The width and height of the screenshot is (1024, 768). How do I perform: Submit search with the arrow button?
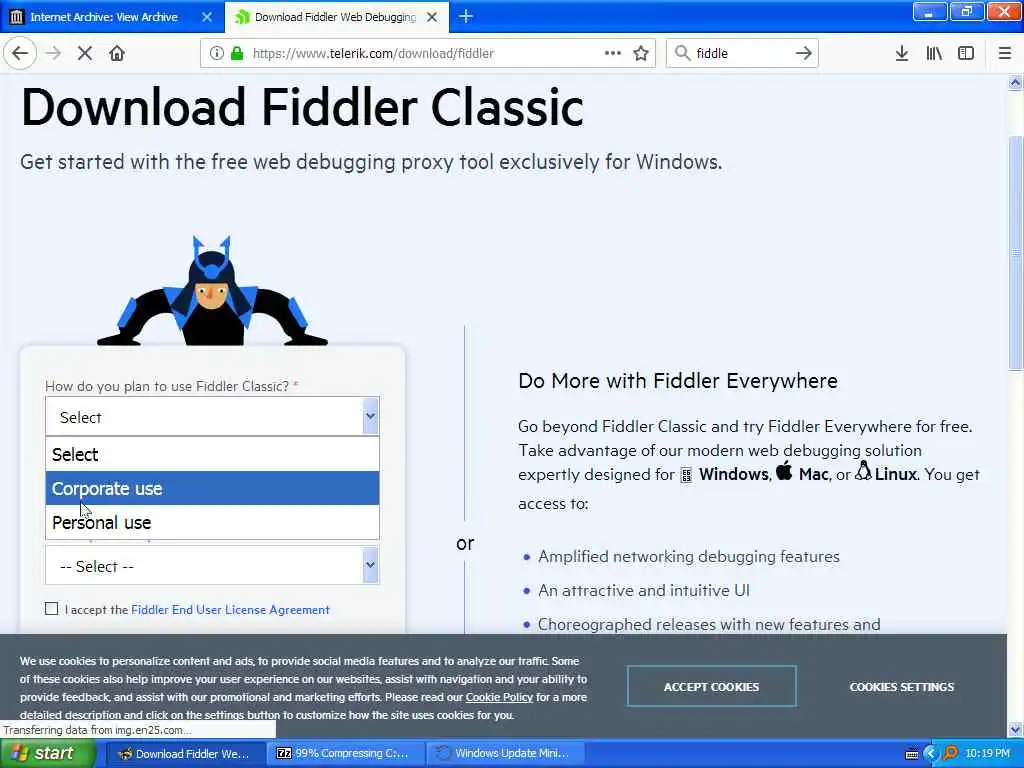[x=804, y=53]
